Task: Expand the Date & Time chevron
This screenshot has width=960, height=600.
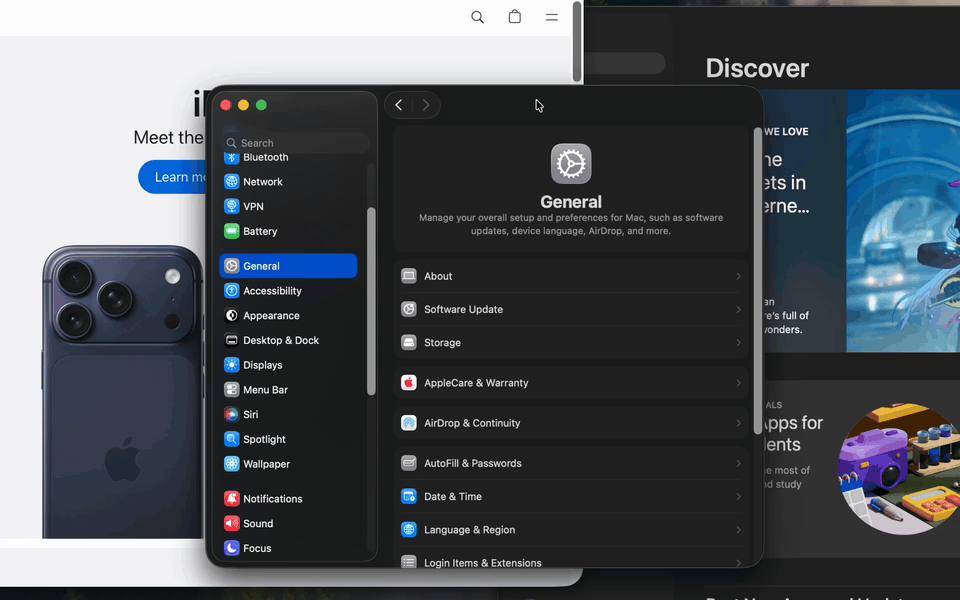Action: pos(738,497)
